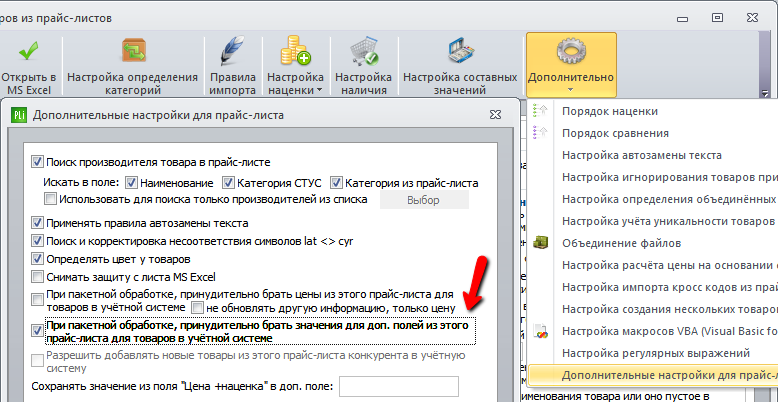Click icon next to Порядок наценки

[x=540, y=111]
